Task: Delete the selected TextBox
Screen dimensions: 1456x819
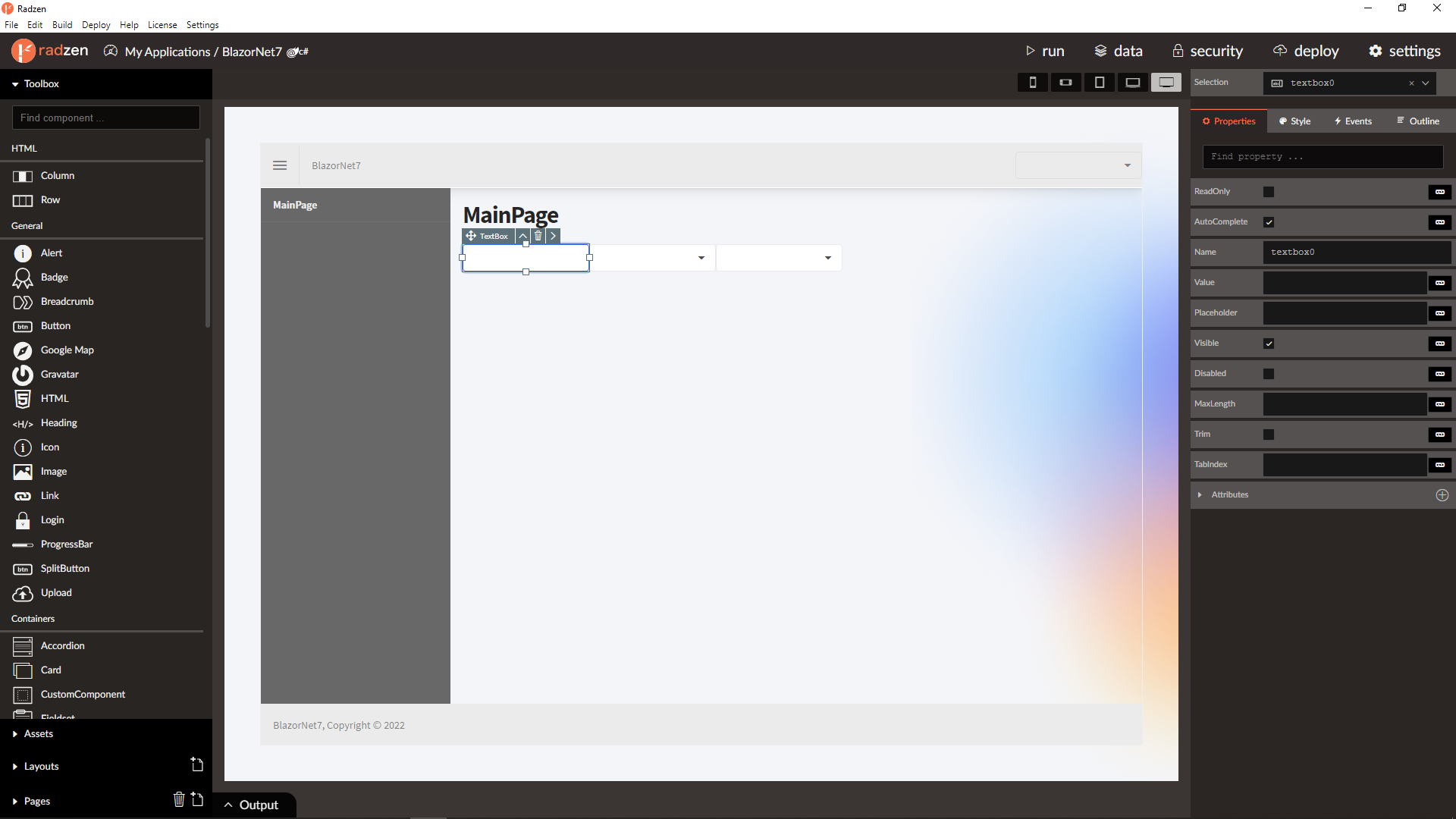Action: coord(538,236)
